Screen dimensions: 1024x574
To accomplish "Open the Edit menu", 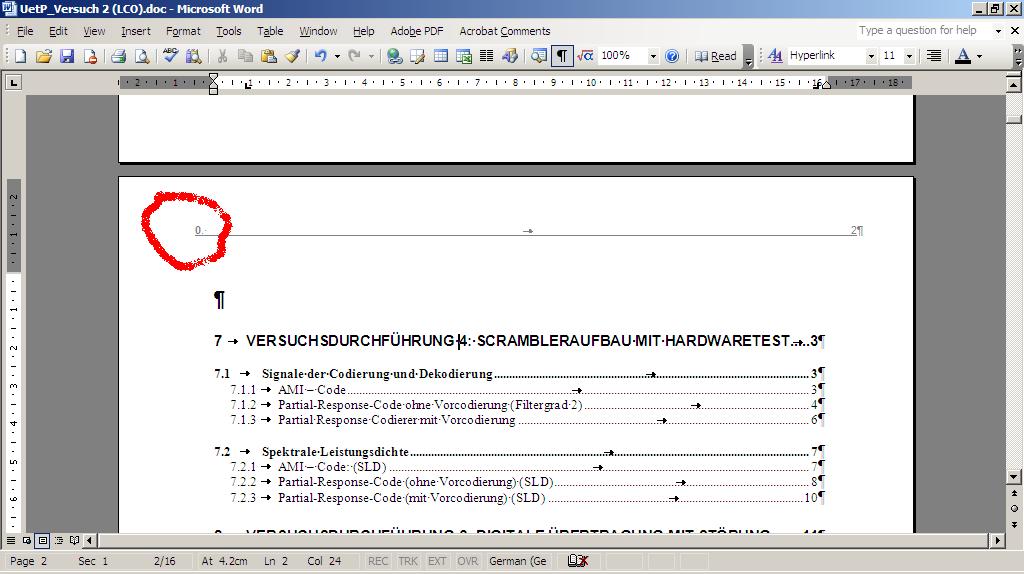I will [x=58, y=31].
